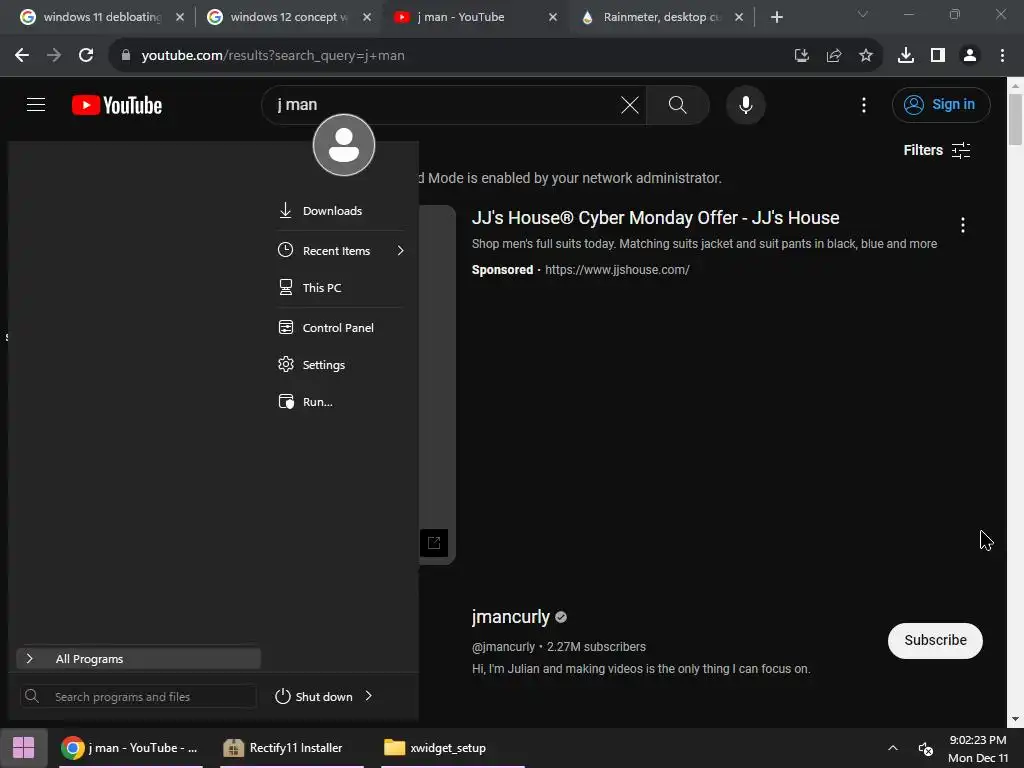Clear the YouTube search query with X
Screen dimensions: 1024x768
click(x=630, y=104)
